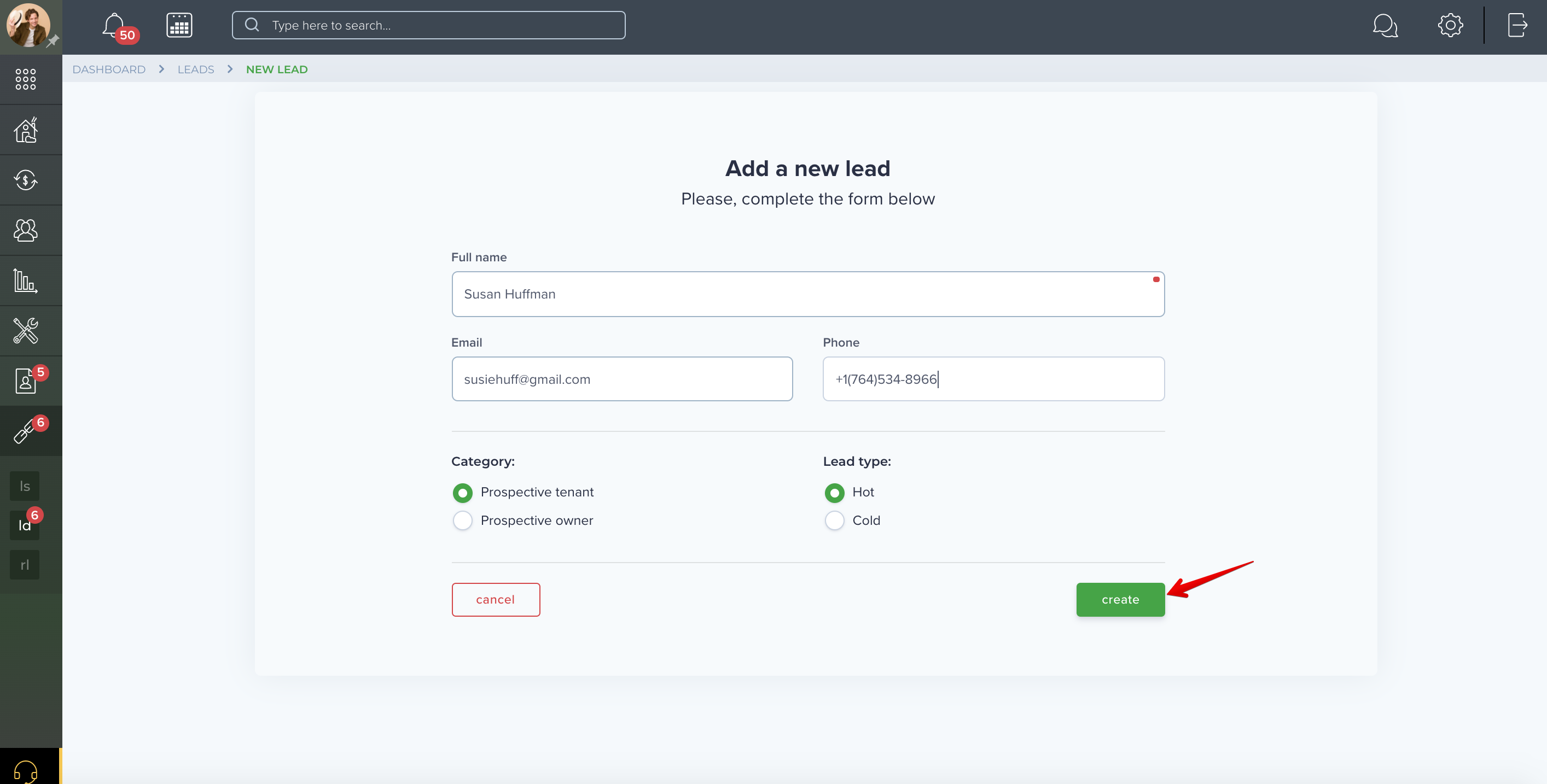Open the chat messages icon

pyautogui.click(x=1385, y=25)
